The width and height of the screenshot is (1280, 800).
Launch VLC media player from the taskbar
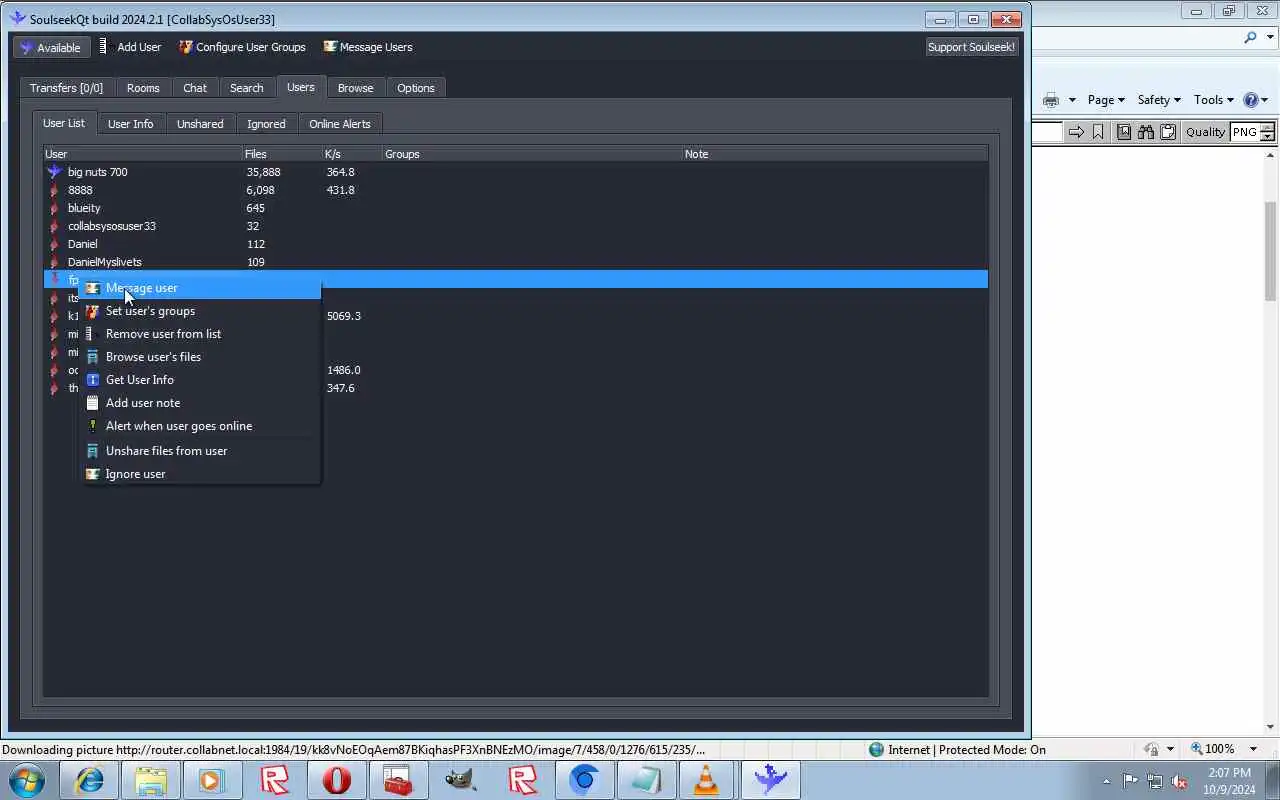(707, 779)
